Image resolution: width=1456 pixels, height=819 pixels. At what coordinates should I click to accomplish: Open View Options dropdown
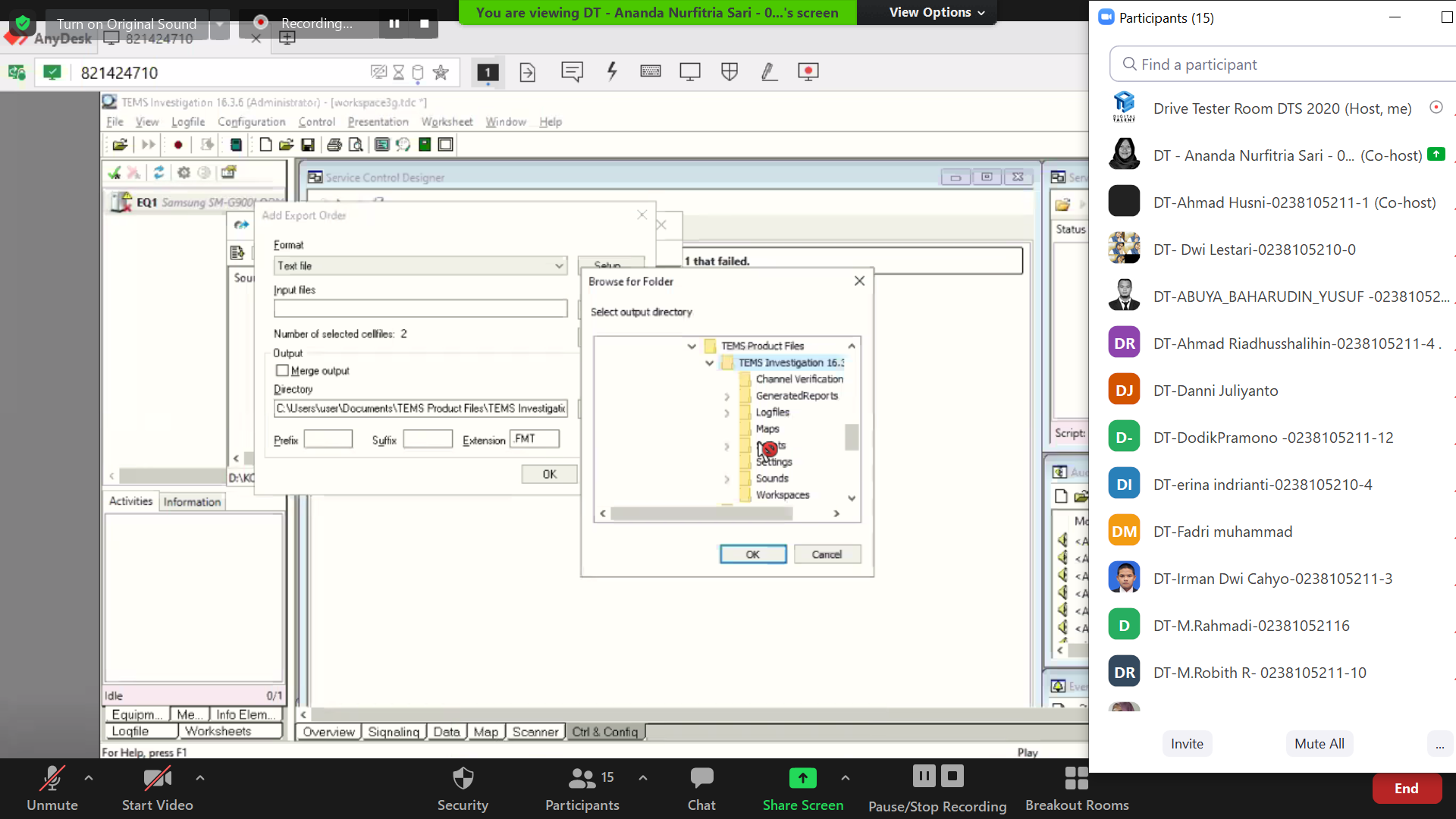(x=936, y=12)
